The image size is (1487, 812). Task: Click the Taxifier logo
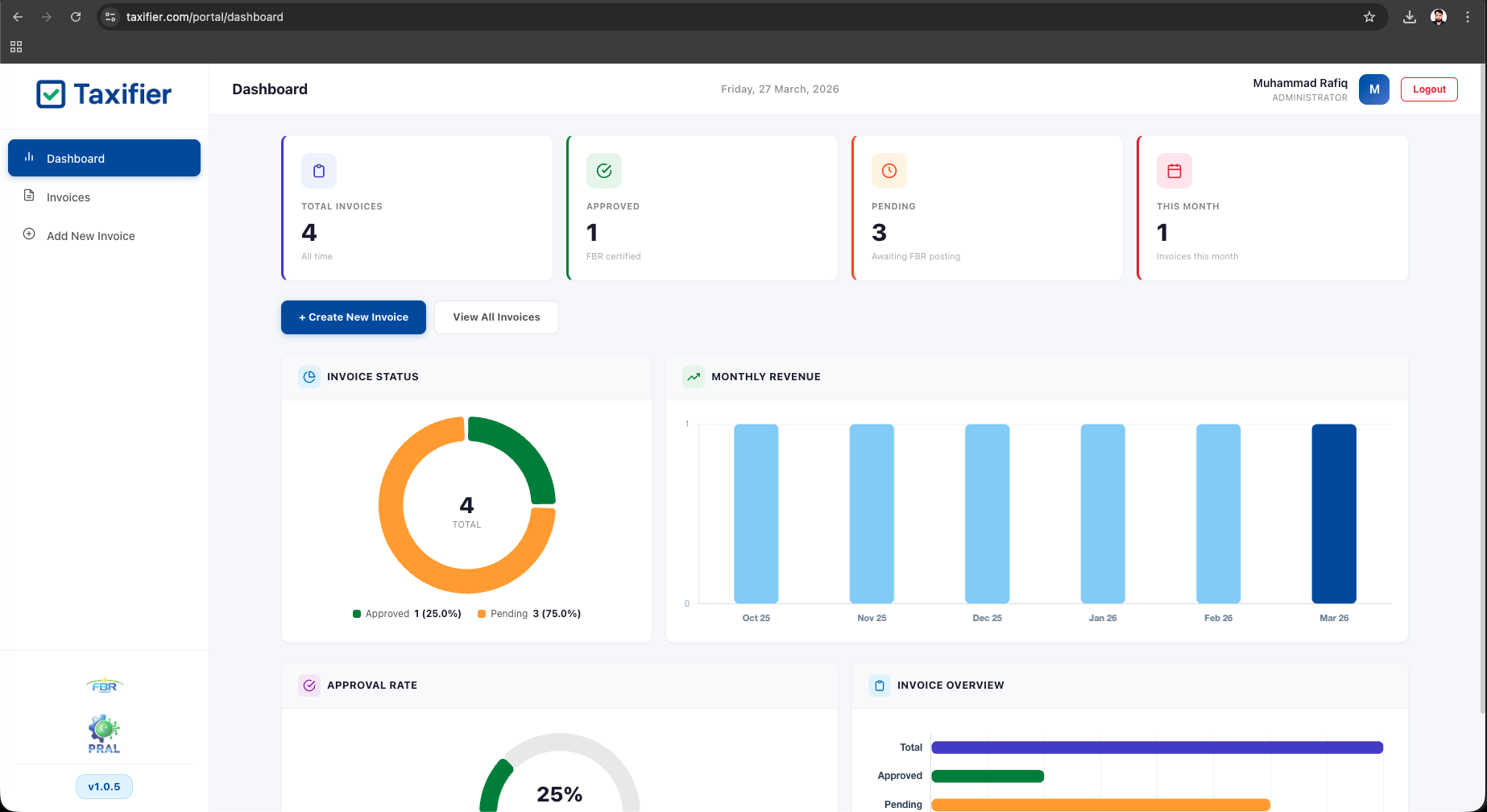pyautogui.click(x=104, y=94)
